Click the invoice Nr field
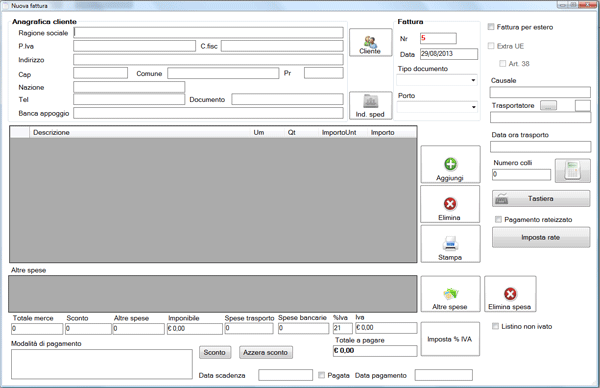This screenshot has width=600, height=388. 438,38
